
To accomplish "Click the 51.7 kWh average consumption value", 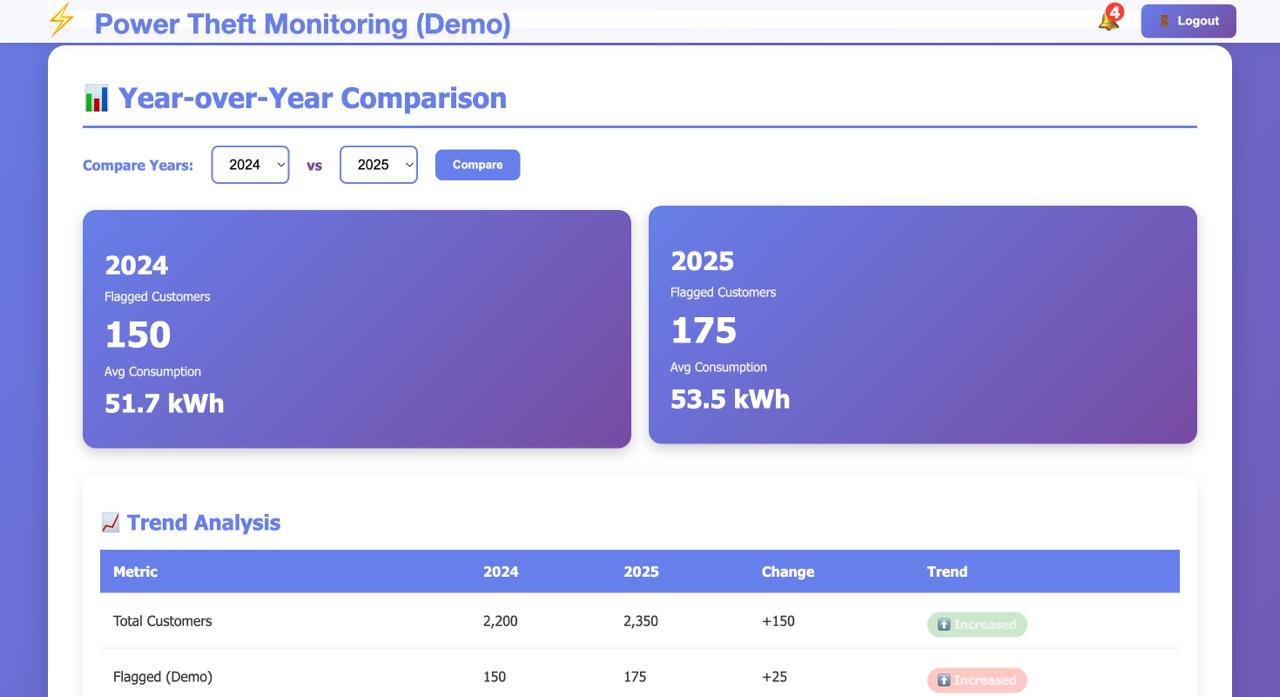I will (x=164, y=403).
